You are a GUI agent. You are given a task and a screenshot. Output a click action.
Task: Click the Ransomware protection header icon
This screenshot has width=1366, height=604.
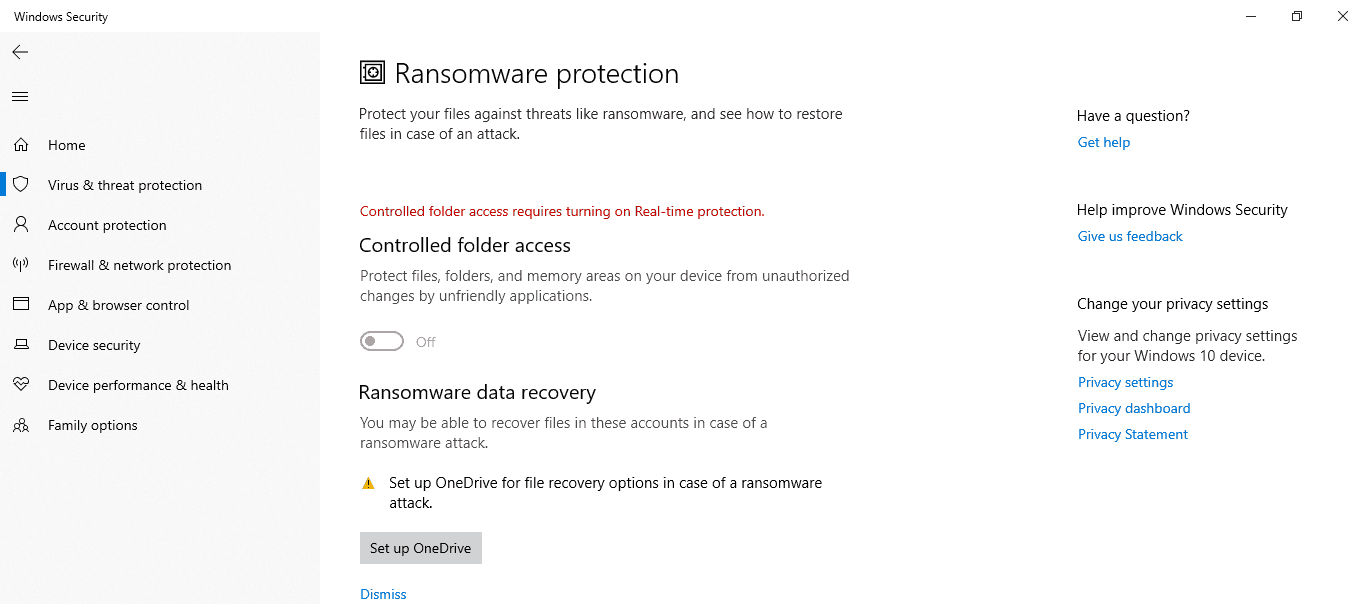(372, 71)
